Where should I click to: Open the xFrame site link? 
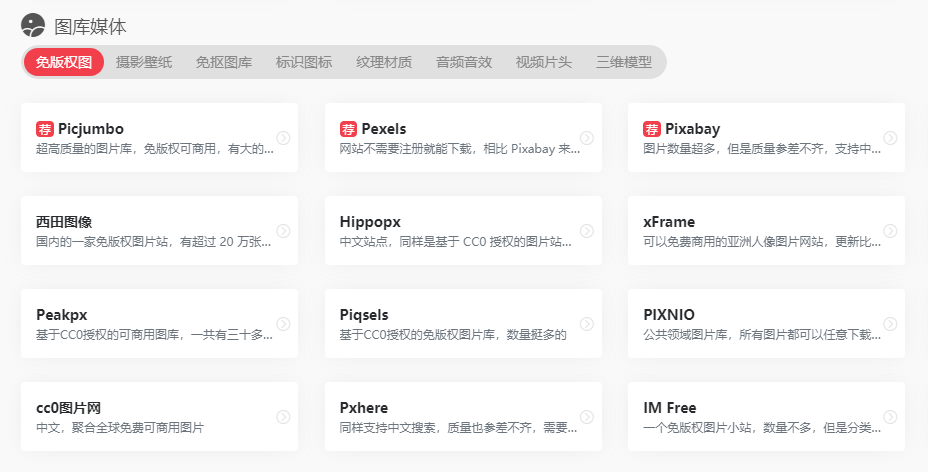[x=669, y=222]
